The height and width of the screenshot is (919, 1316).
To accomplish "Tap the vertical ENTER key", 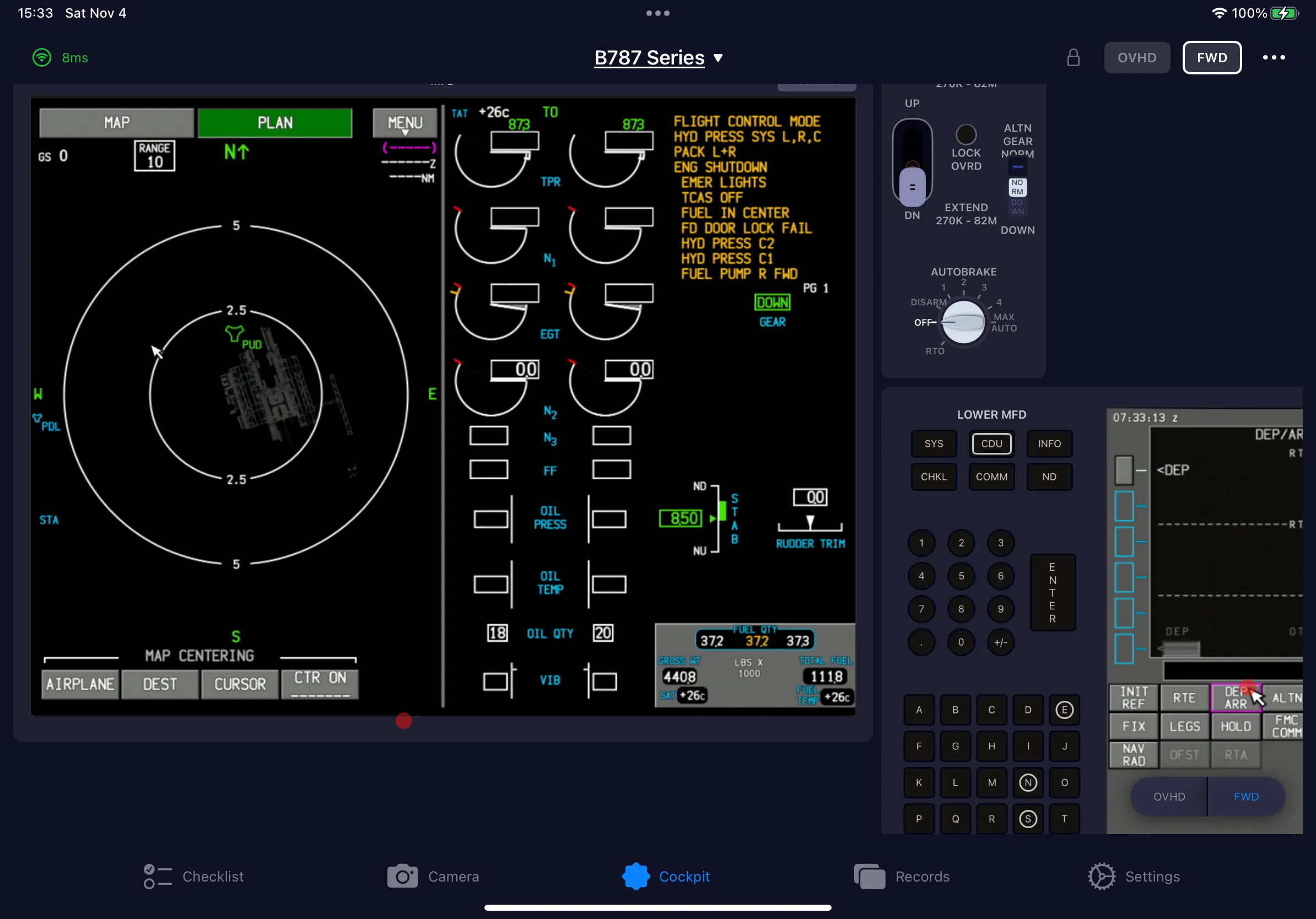I will coord(1053,592).
